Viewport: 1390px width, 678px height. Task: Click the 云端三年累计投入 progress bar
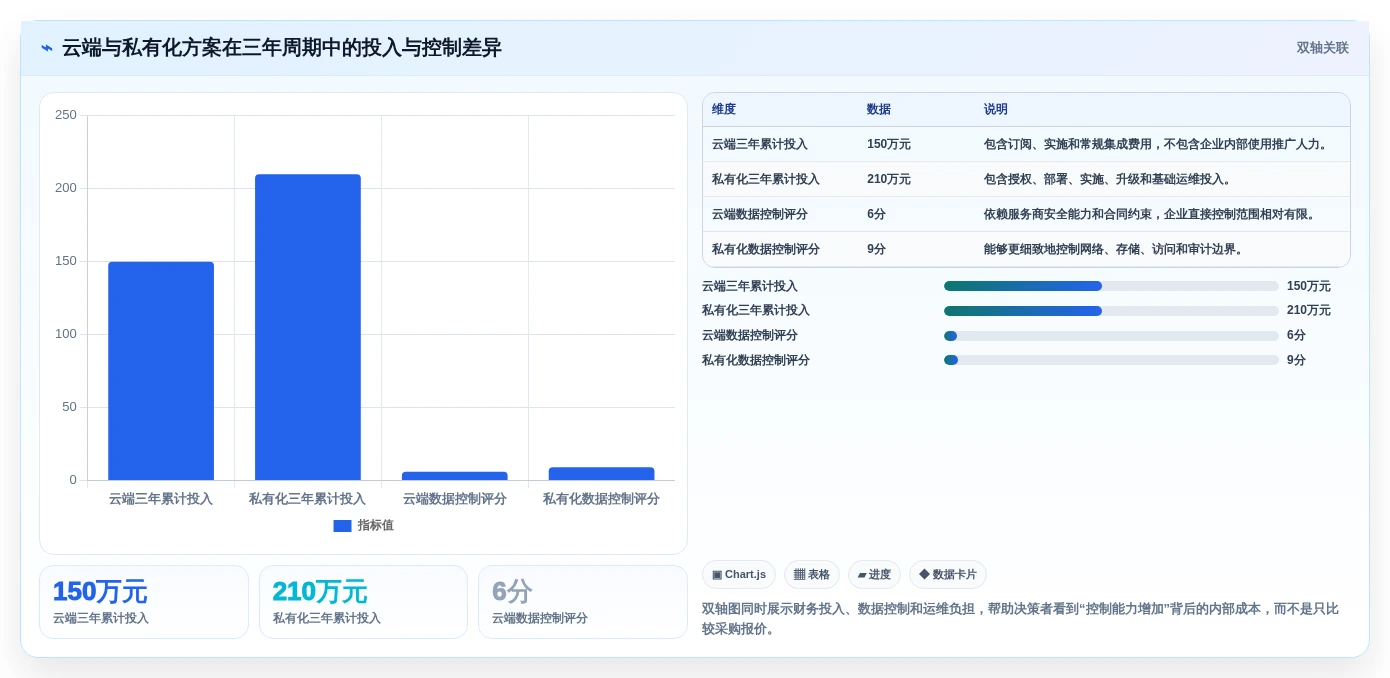click(x=1111, y=286)
